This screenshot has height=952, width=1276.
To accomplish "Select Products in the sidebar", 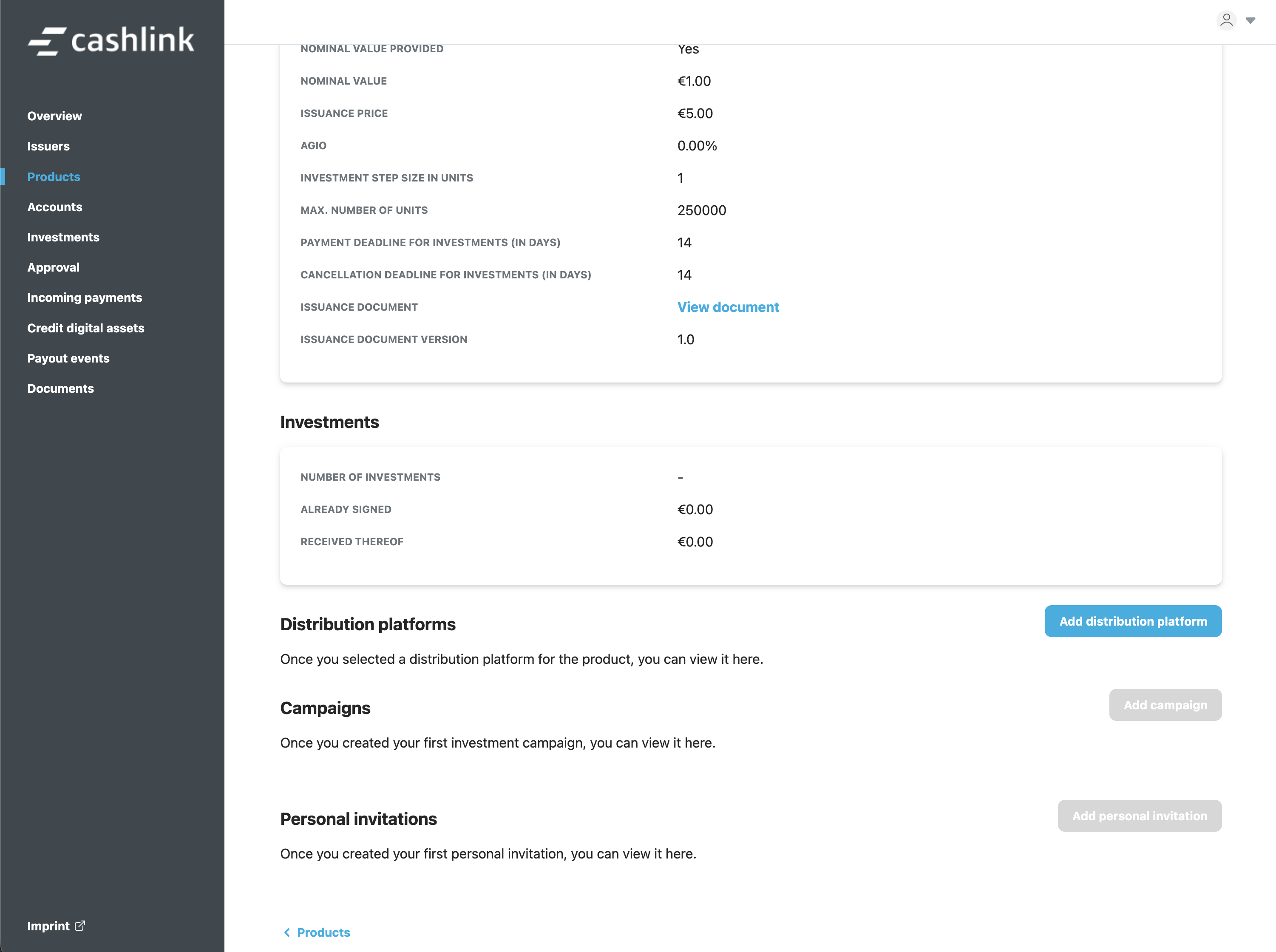I will [54, 177].
